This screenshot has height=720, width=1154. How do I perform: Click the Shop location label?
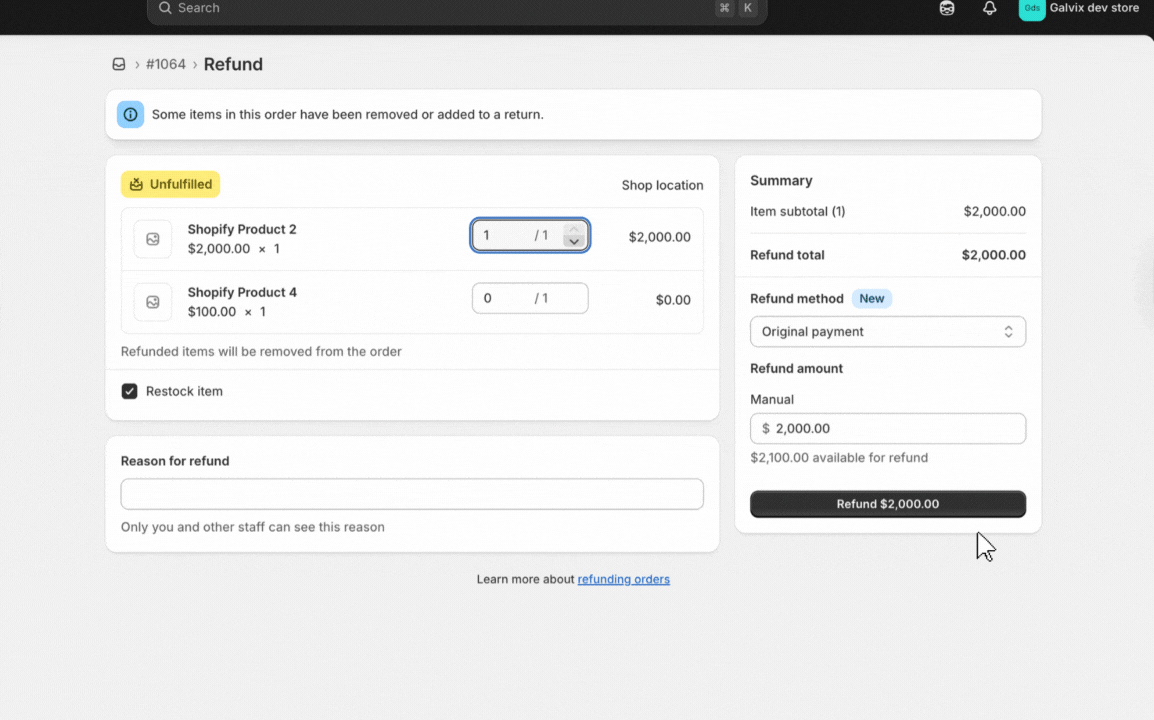coord(662,185)
